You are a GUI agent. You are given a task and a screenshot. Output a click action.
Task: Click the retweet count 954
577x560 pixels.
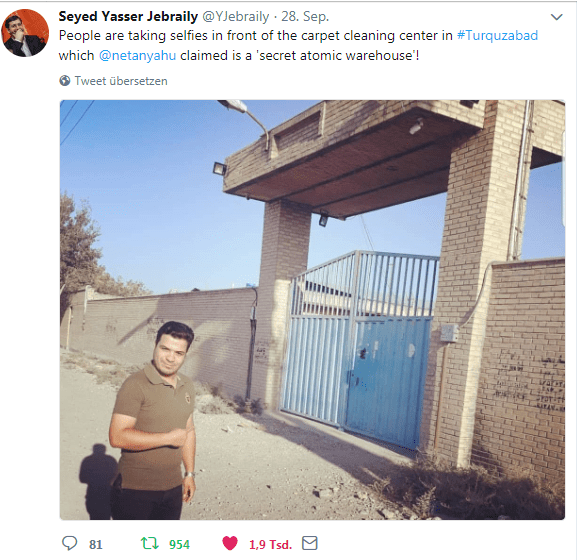click(179, 545)
